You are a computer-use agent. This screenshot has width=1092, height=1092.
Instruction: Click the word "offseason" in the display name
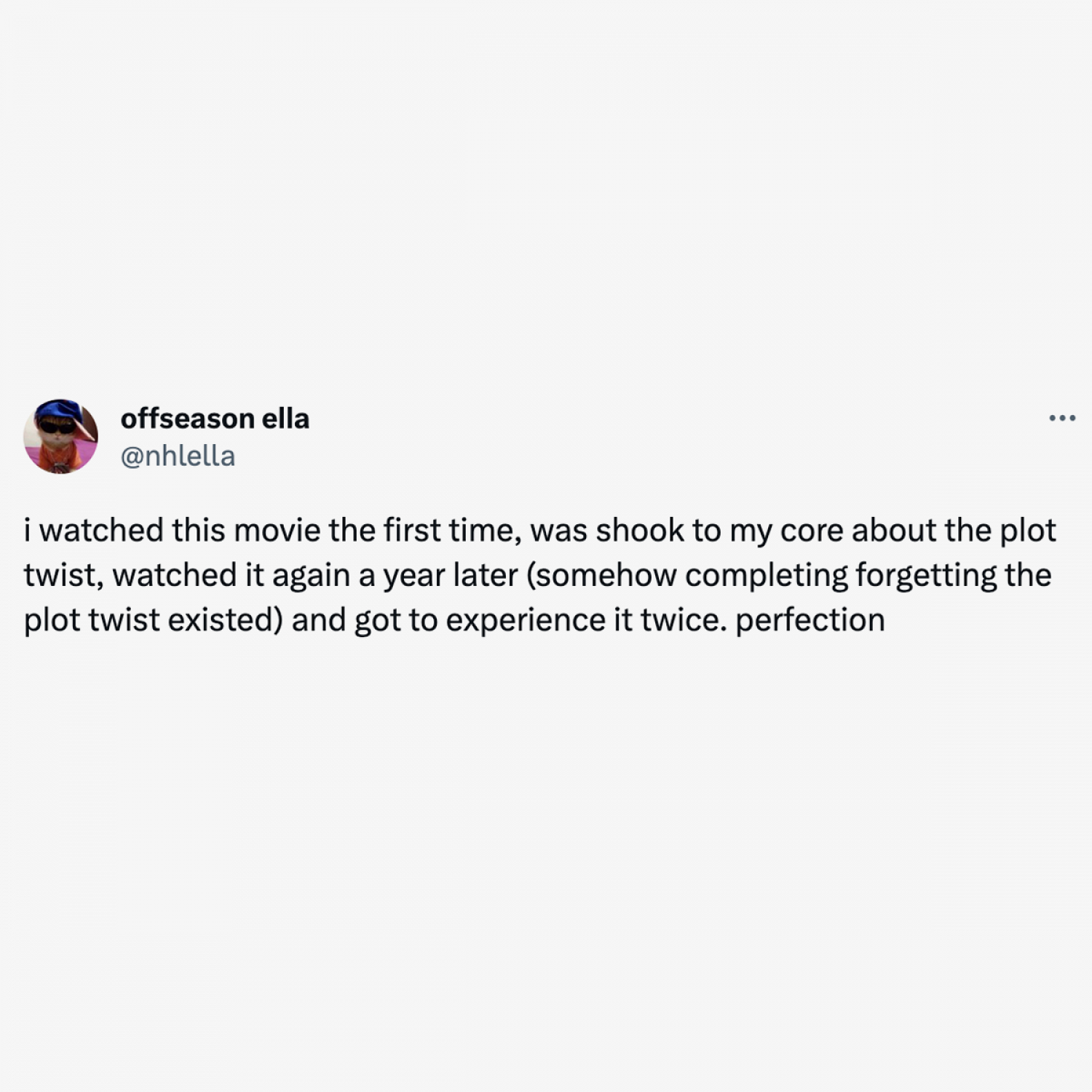[x=187, y=419]
